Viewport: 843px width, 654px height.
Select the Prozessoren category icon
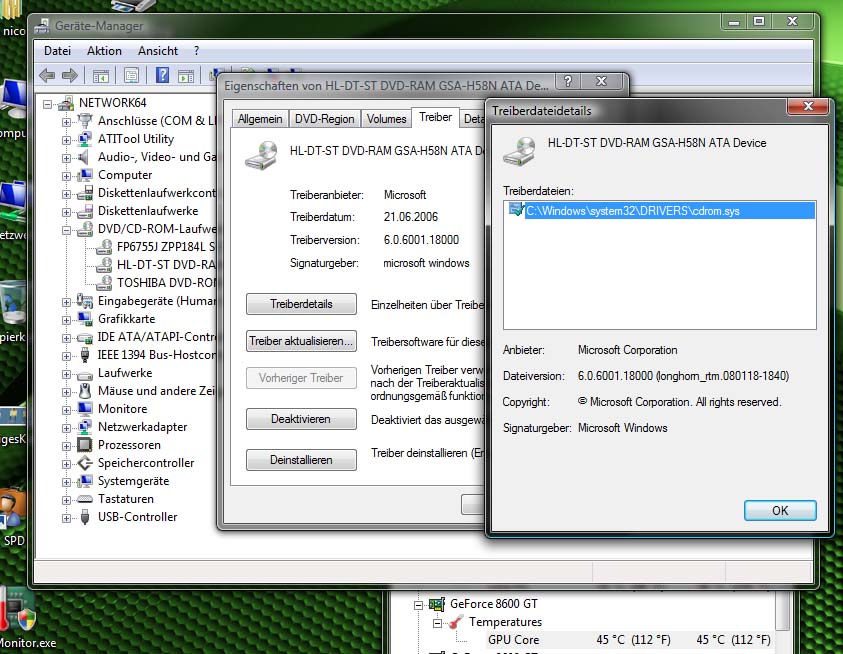[85, 445]
